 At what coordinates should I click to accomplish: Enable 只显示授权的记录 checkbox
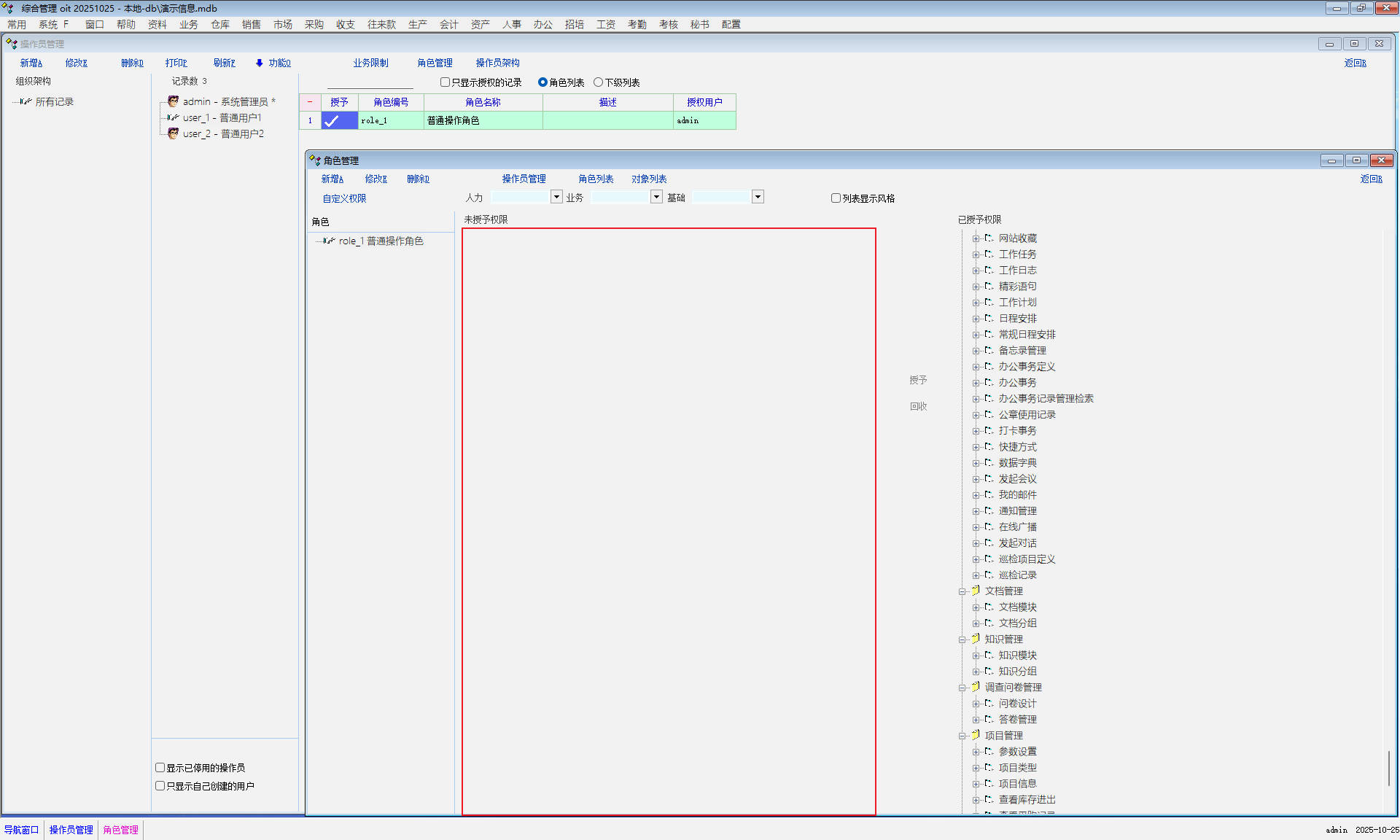[445, 82]
